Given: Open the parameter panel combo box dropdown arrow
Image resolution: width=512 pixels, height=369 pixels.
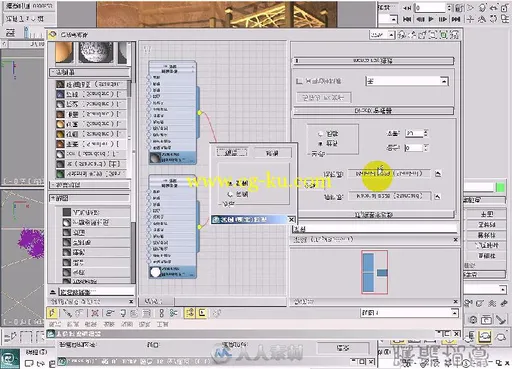Looking at the screenshot, I should pyautogui.click(x=444, y=81).
